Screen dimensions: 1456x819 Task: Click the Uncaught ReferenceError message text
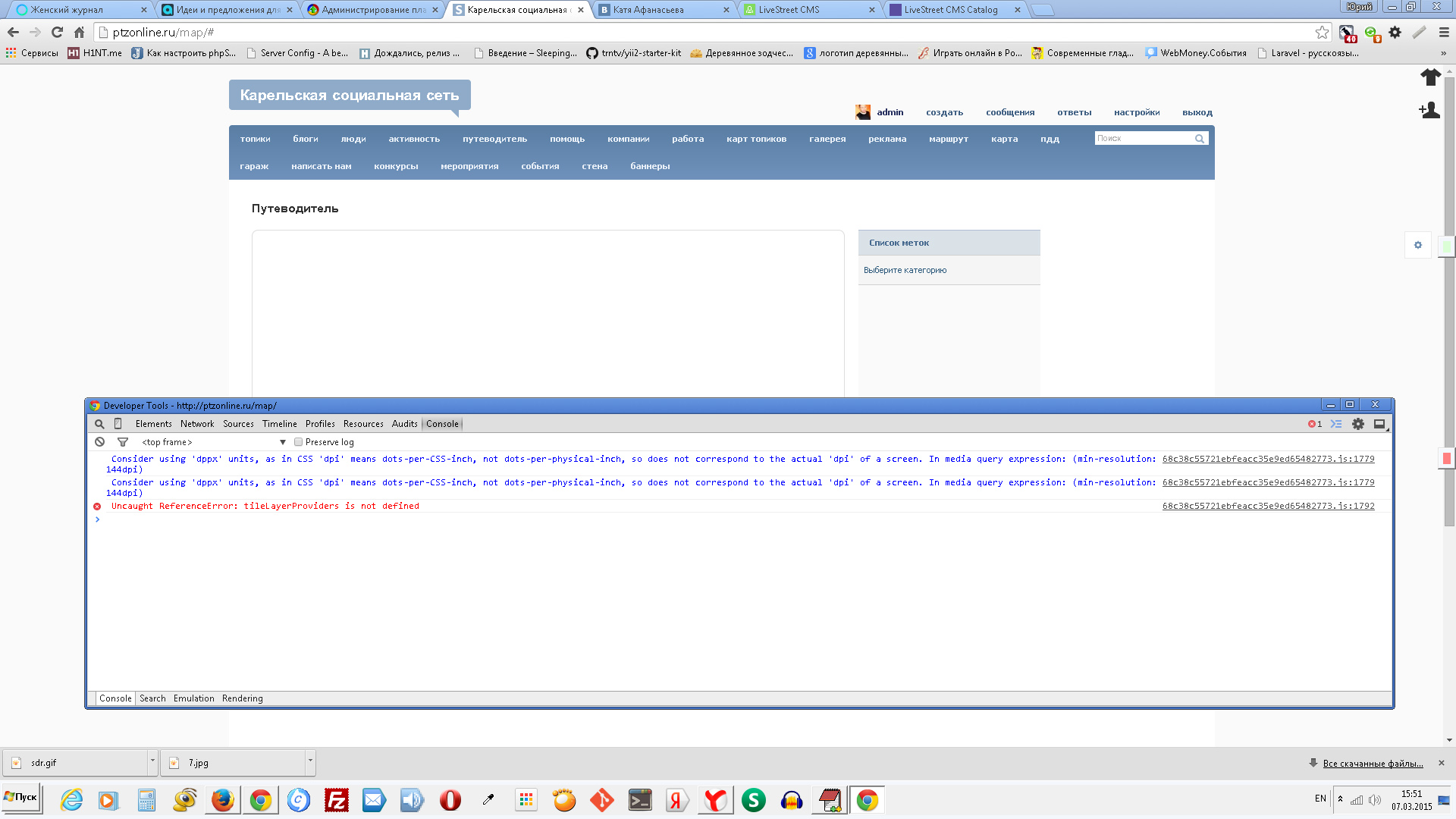265,506
